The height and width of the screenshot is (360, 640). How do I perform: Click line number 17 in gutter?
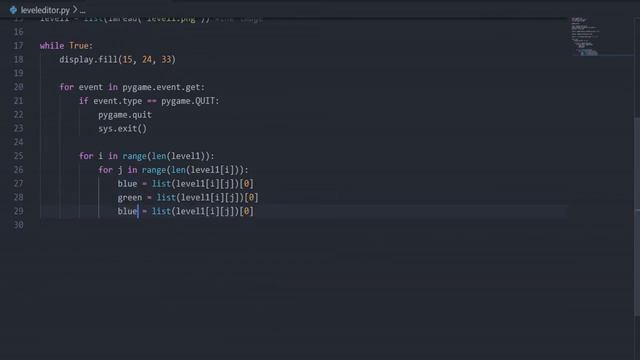click(18, 46)
